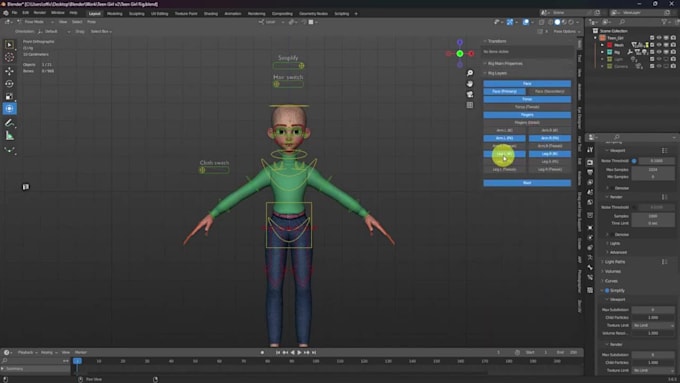Viewport: 680px width, 383px height.
Task: Toggle the Fingers (Detail) rig layer
Action: tap(527, 123)
